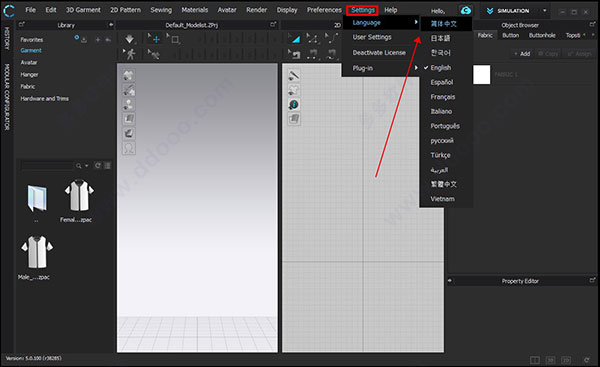Collapse the Property Editor with its arrow
600x367 pixels.
point(450,281)
